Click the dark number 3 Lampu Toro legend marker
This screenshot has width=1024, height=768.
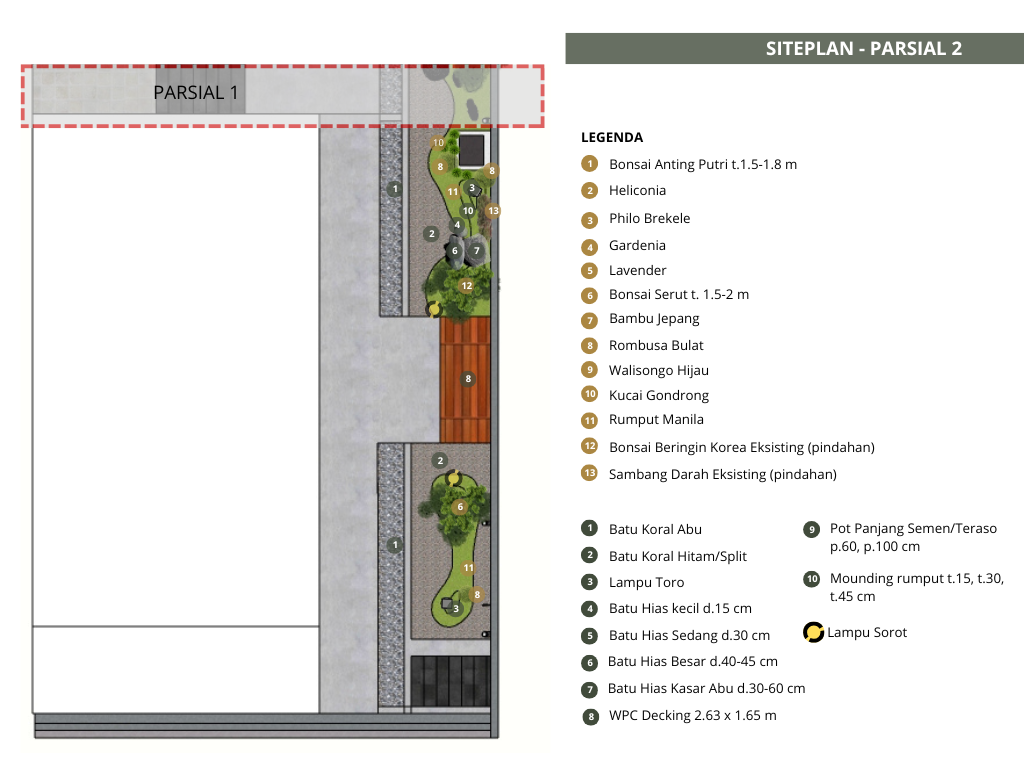590,582
